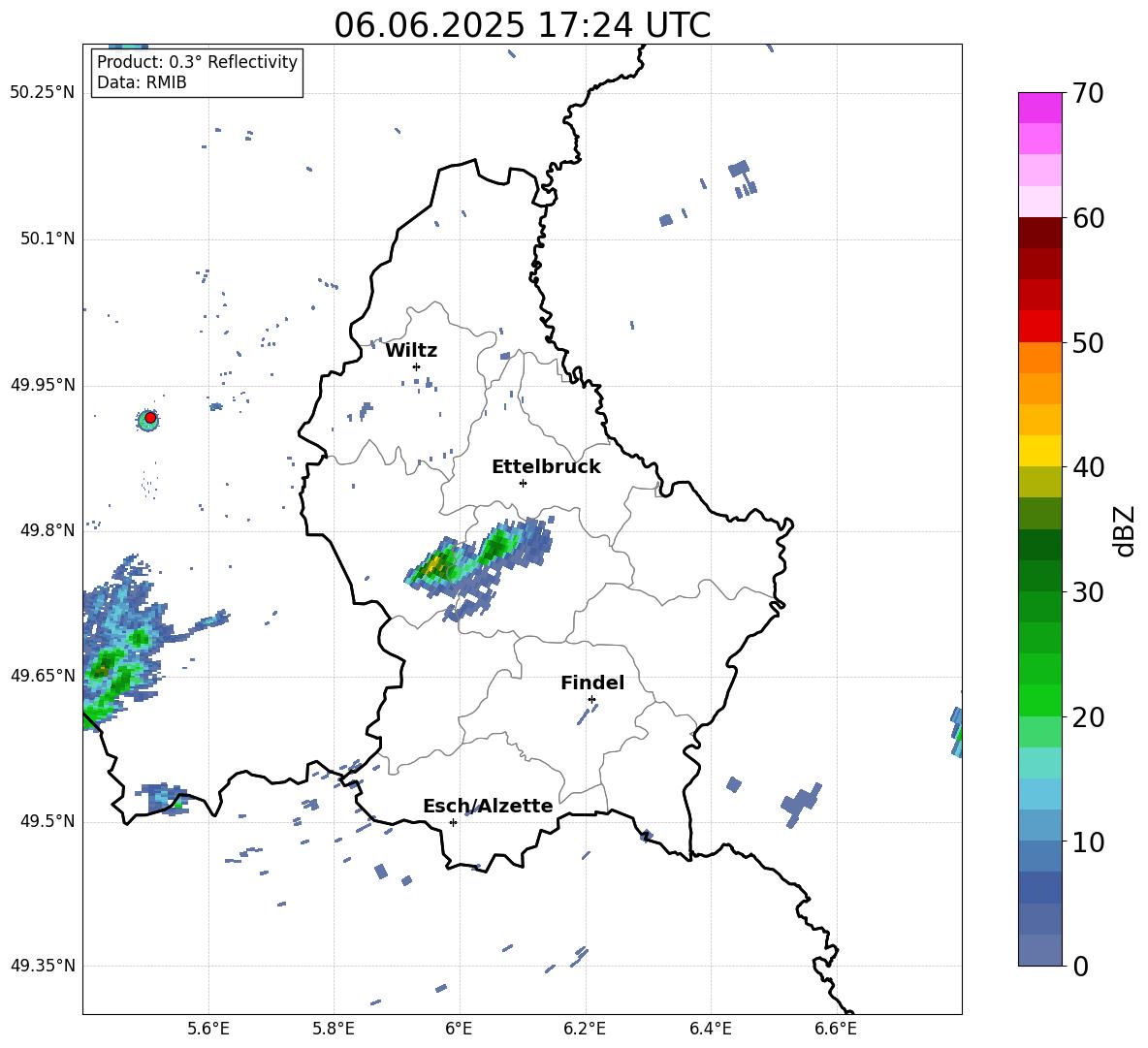Click the 6.4°E longitude label

point(710,1029)
